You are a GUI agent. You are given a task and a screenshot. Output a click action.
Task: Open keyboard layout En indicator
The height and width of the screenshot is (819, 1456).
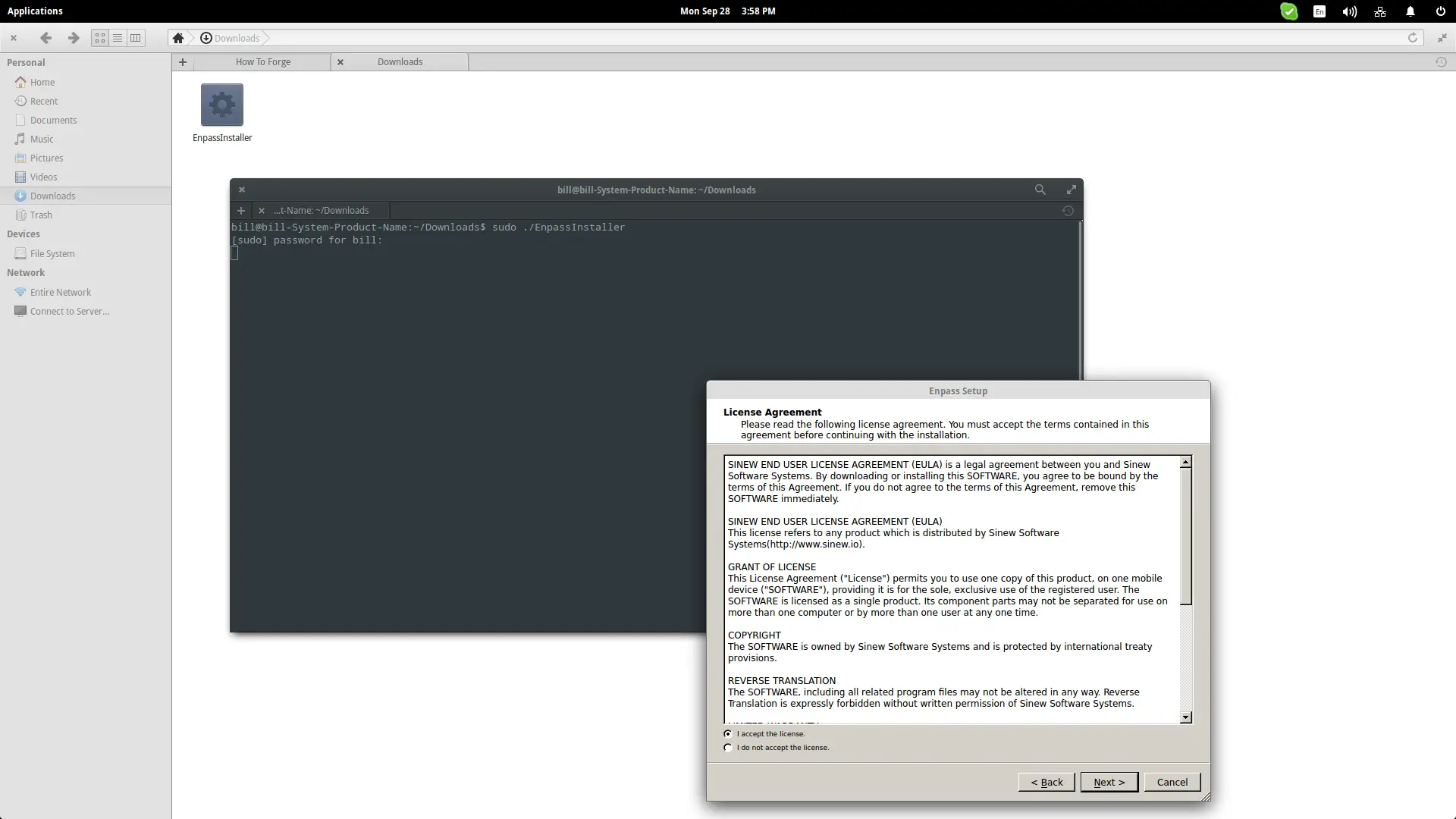coord(1319,11)
